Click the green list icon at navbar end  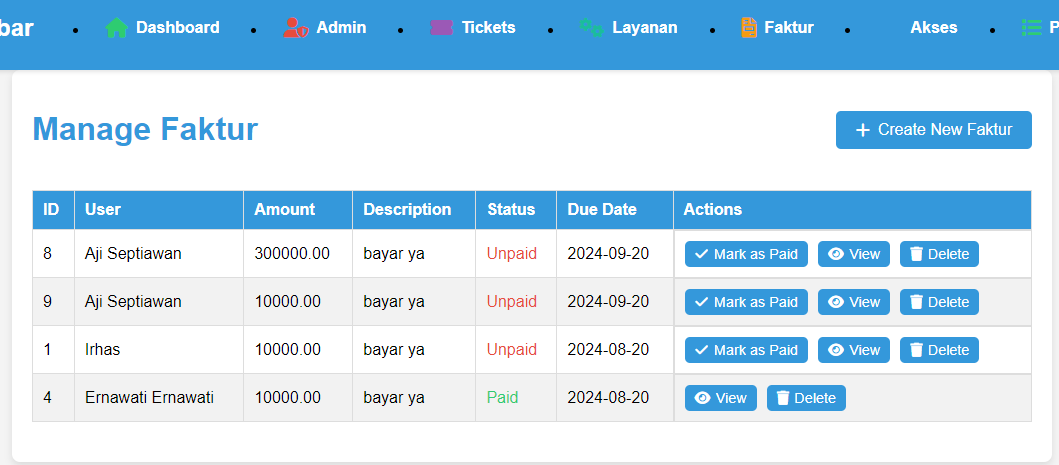(x=1031, y=28)
